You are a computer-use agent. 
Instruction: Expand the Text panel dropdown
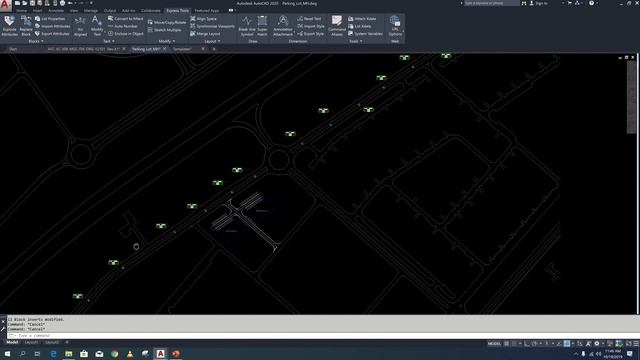point(109,41)
